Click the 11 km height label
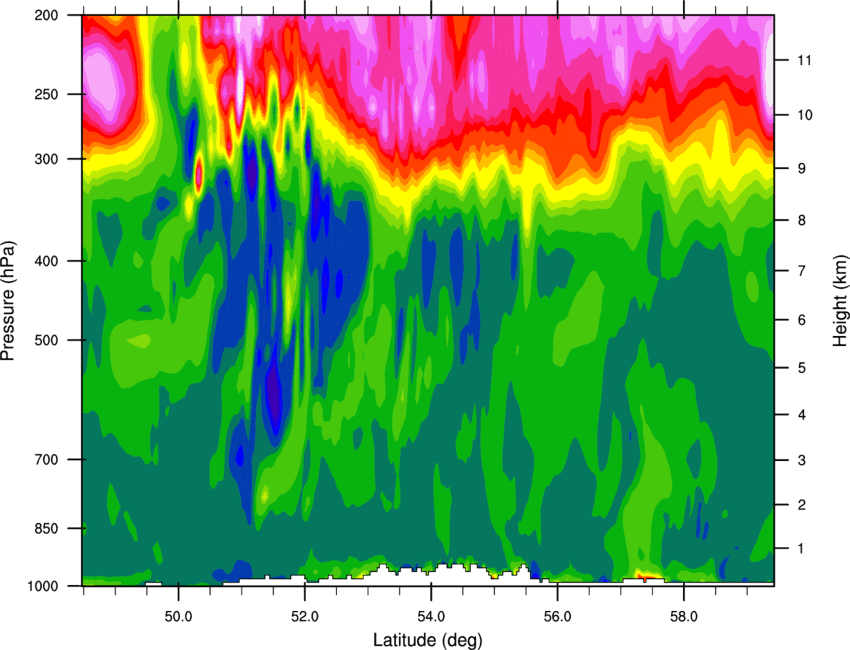The height and width of the screenshot is (650, 850). pos(804,60)
